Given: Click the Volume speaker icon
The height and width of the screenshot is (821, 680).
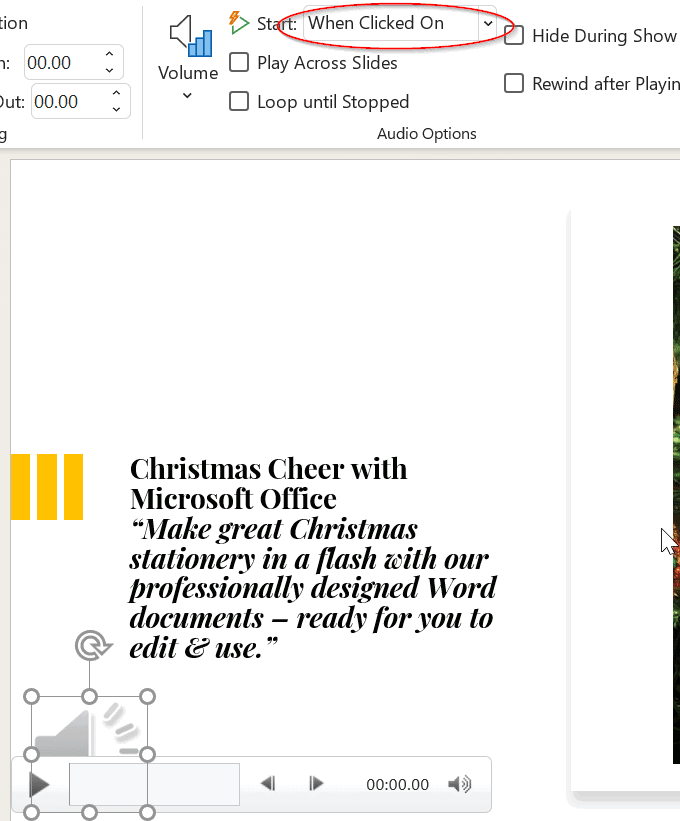Looking at the screenshot, I should tap(189, 36).
